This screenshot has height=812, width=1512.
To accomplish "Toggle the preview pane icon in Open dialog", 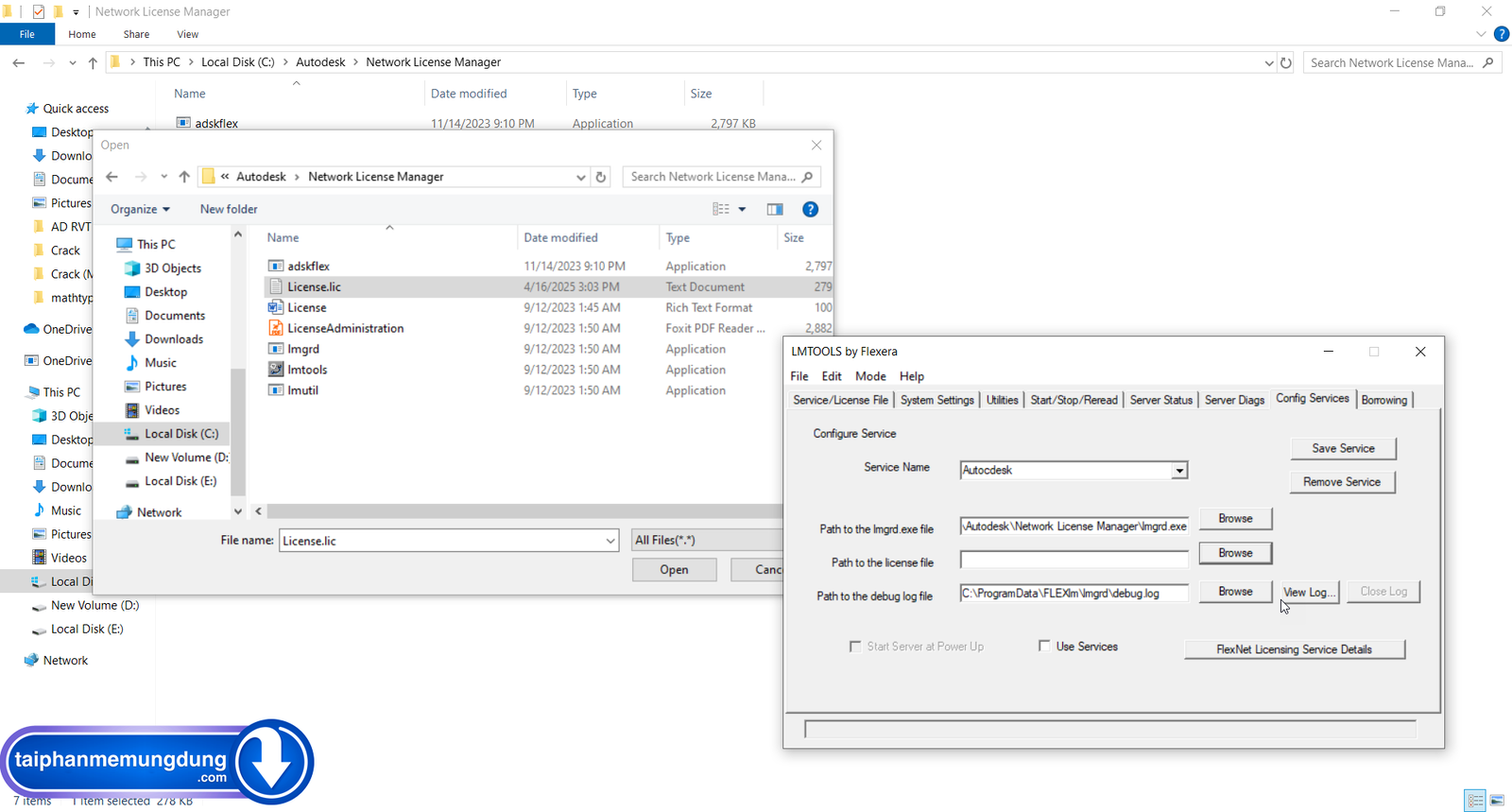I will point(775,209).
